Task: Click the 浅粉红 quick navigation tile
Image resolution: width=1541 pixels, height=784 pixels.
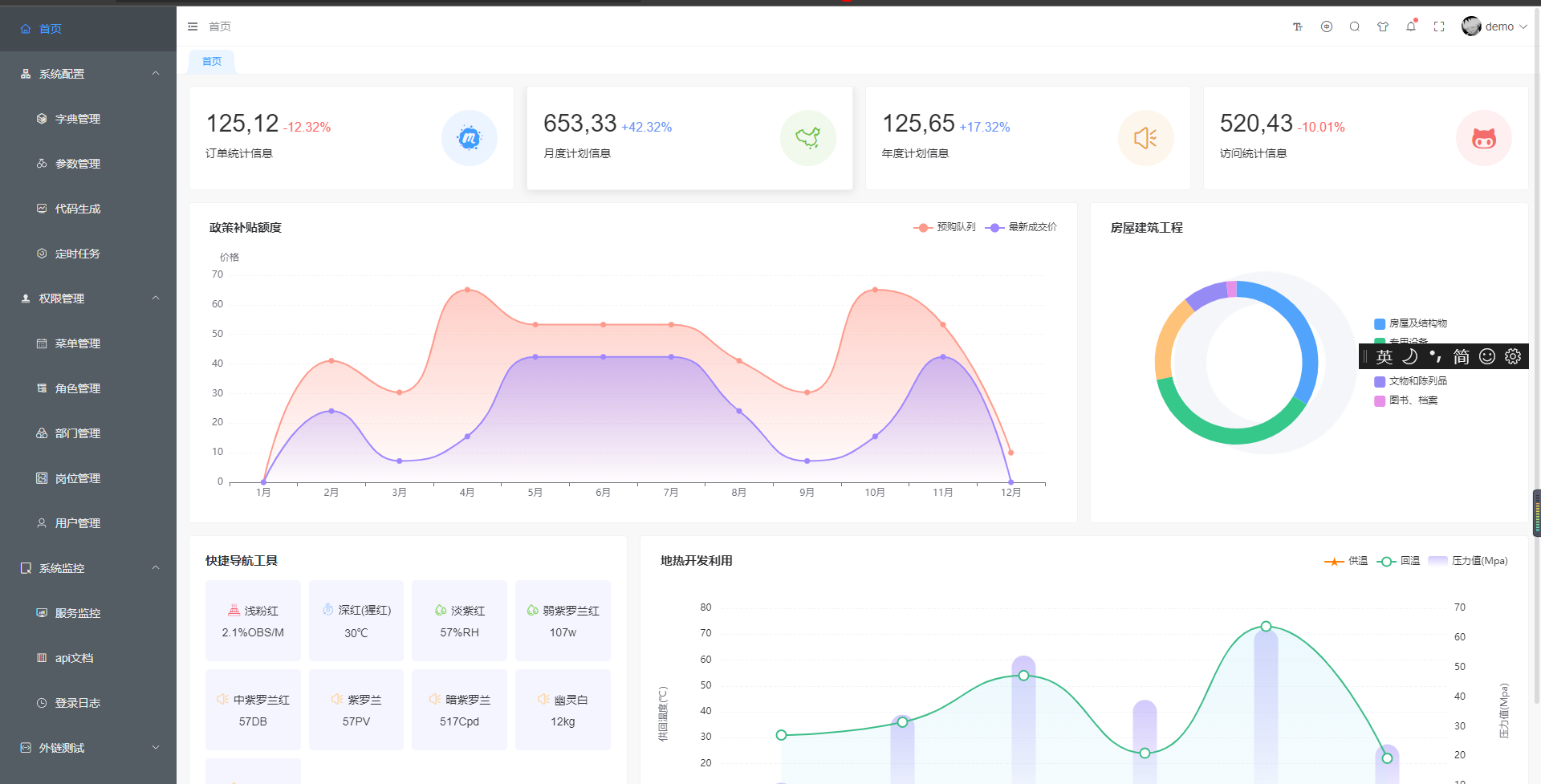Action: tap(253, 620)
